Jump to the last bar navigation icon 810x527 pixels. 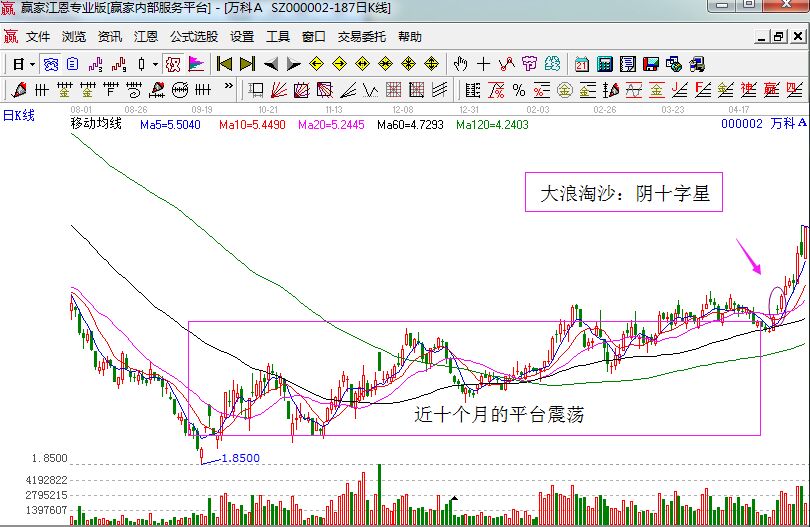click(x=247, y=64)
